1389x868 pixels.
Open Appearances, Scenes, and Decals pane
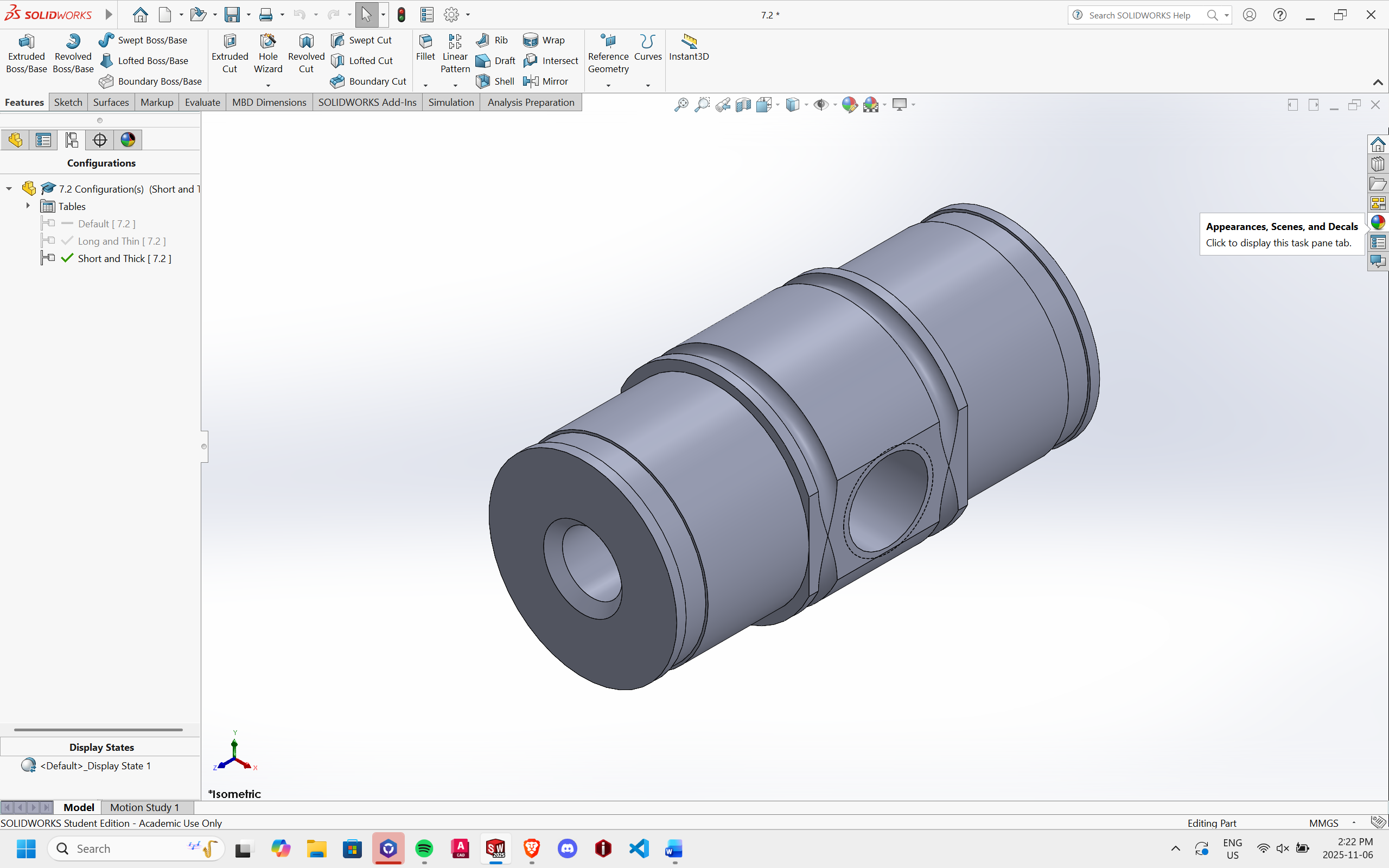click(1378, 222)
